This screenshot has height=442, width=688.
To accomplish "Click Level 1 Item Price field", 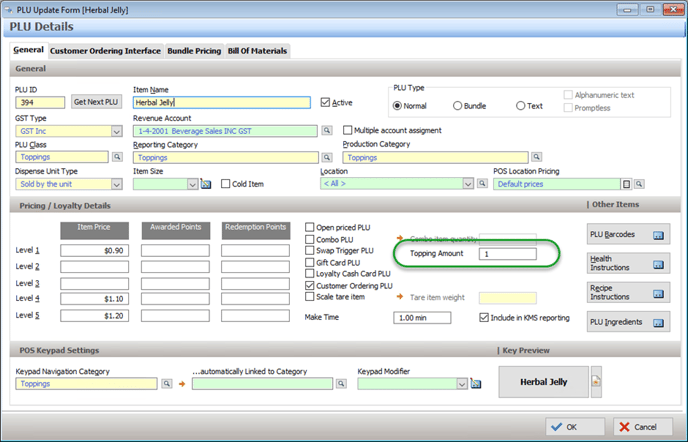I will (94, 251).
